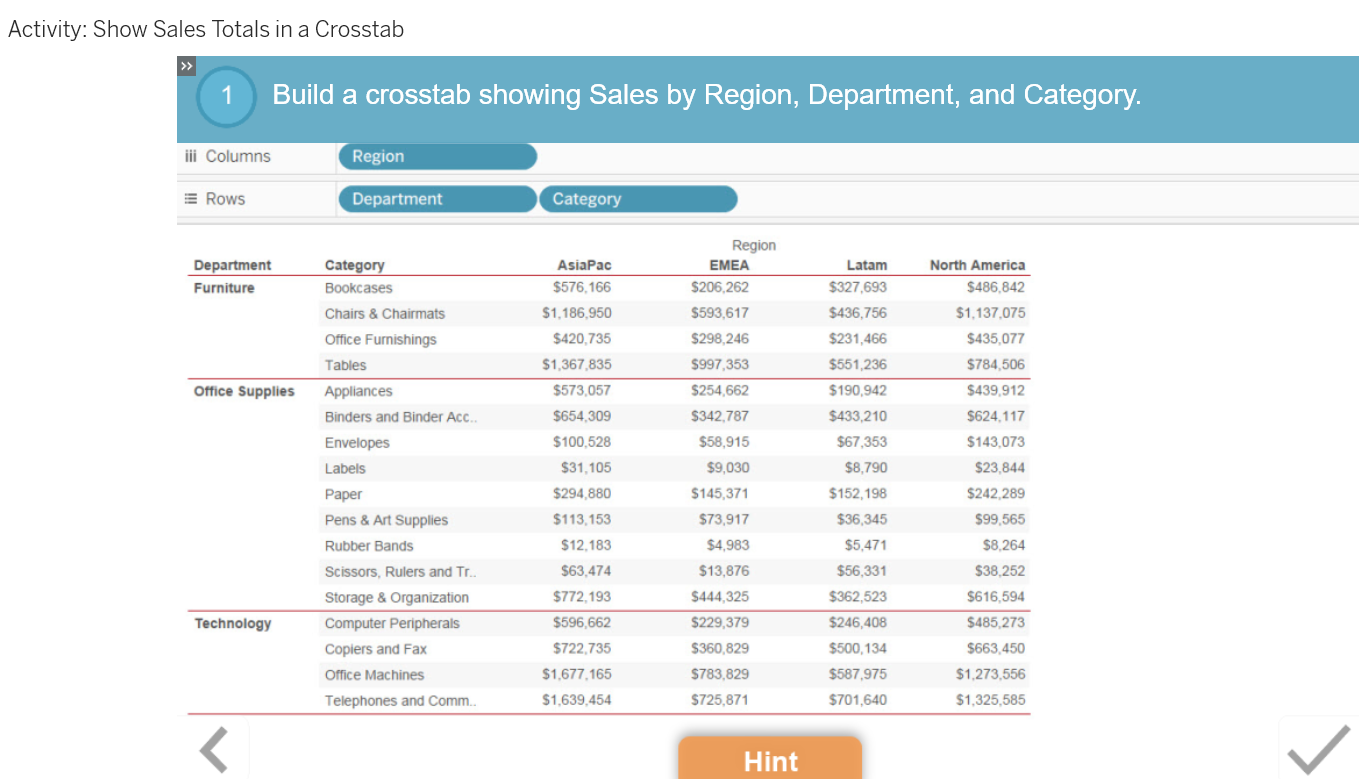Click the Department column header
The width and height of the screenshot is (1359, 779).
(x=232, y=265)
